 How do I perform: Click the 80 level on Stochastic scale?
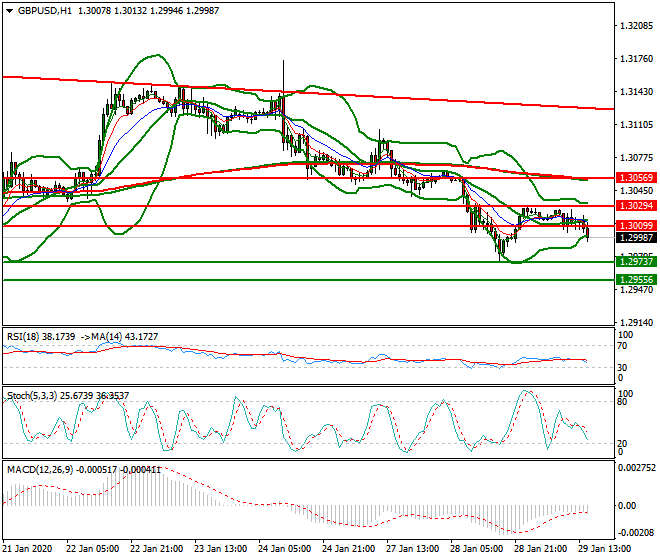pos(622,402)
